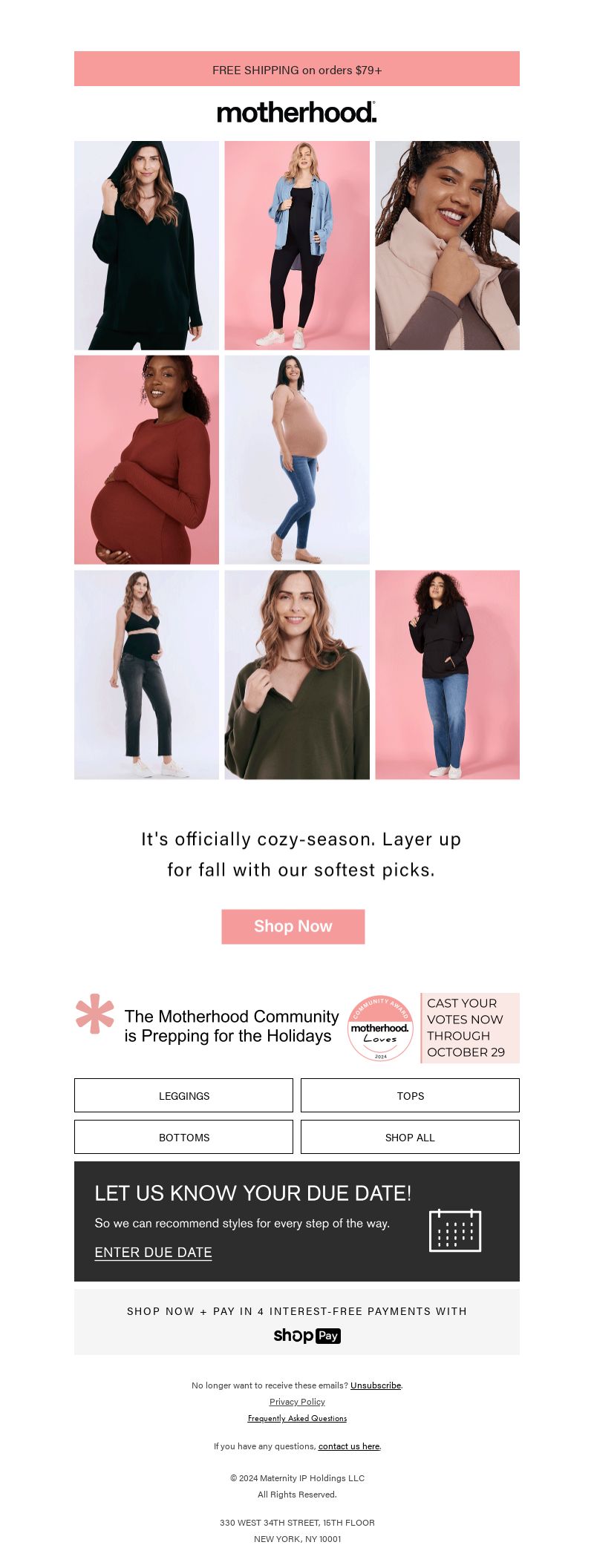Image resolution: width=594 pixels, height=1568 pixels.
Task: Click the Enter Due Date link
Action: coord(153,1253)
